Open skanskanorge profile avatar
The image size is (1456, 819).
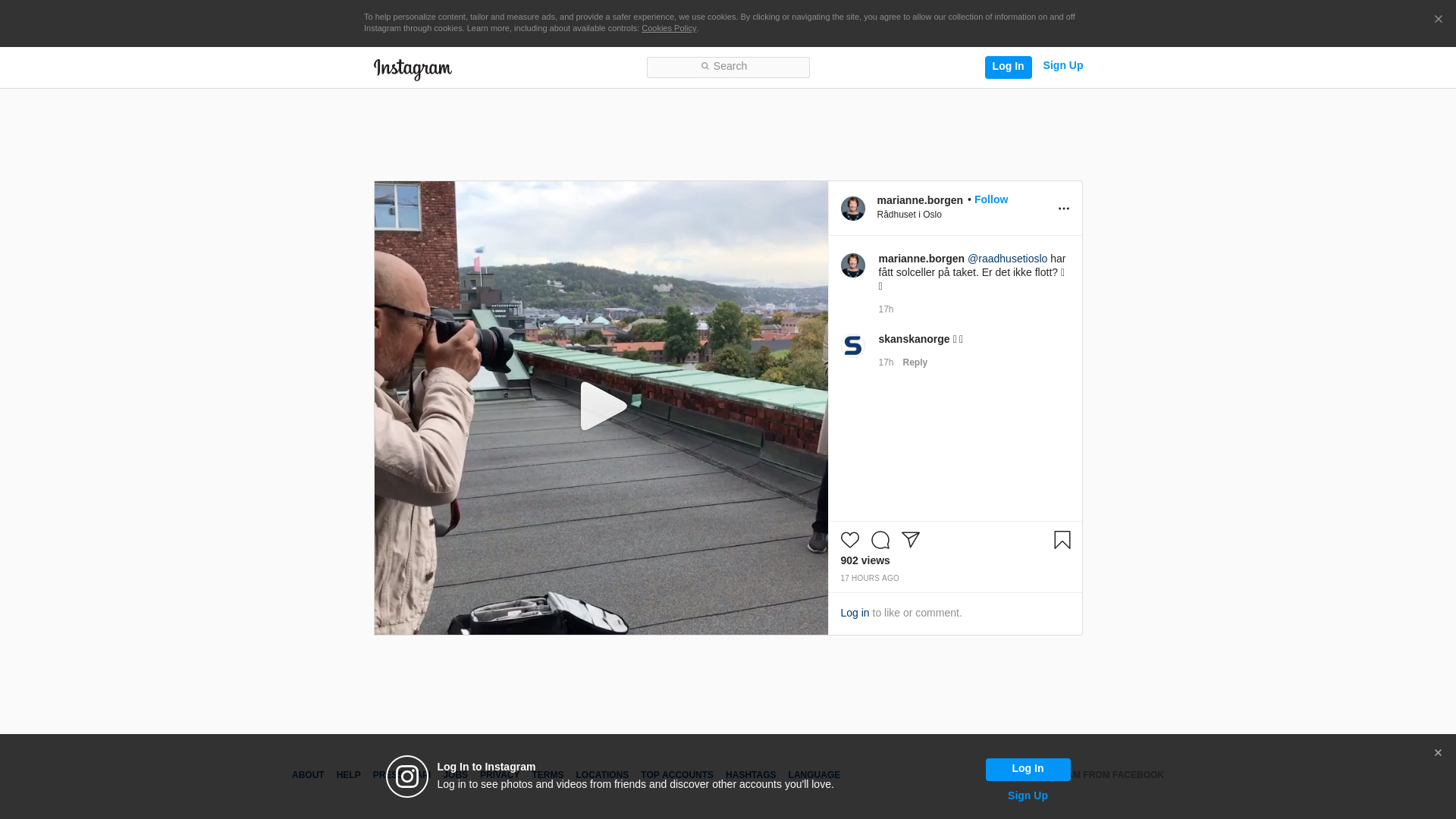[852, 346]
